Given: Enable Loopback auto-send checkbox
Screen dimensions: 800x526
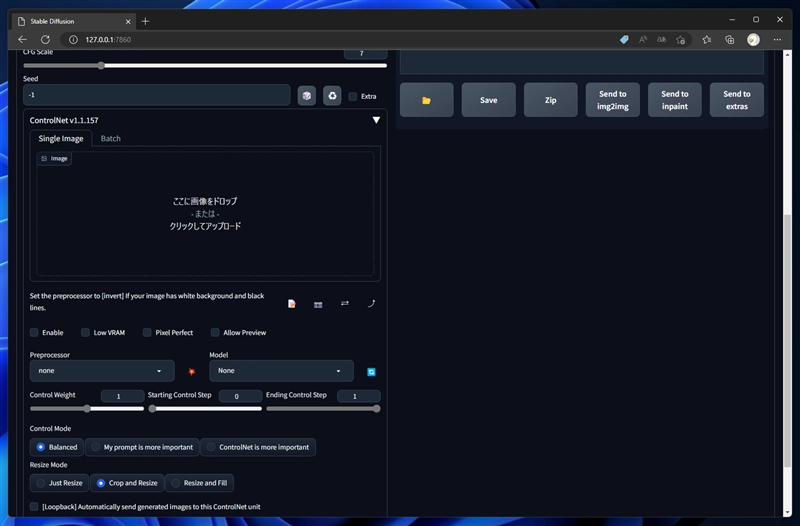Looking at the screenshot, I should click(34, 507).
